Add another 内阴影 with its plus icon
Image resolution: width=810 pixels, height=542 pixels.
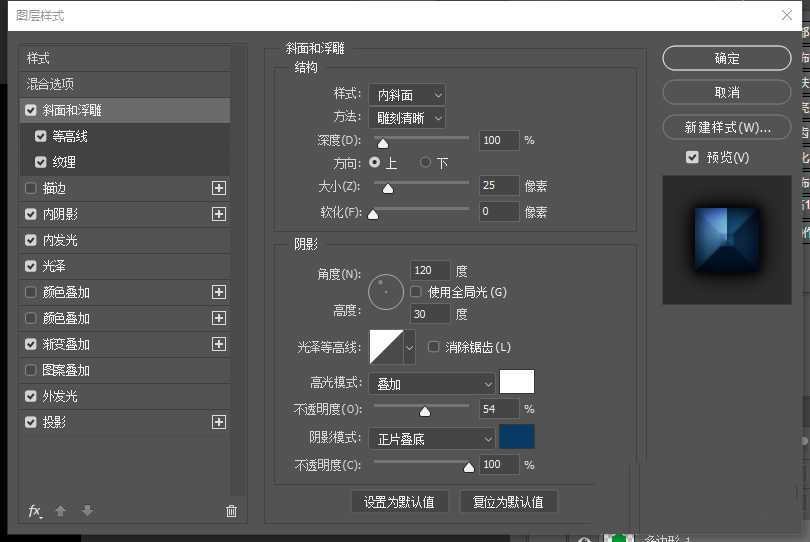pyautogui.click(x=219, y=214)
